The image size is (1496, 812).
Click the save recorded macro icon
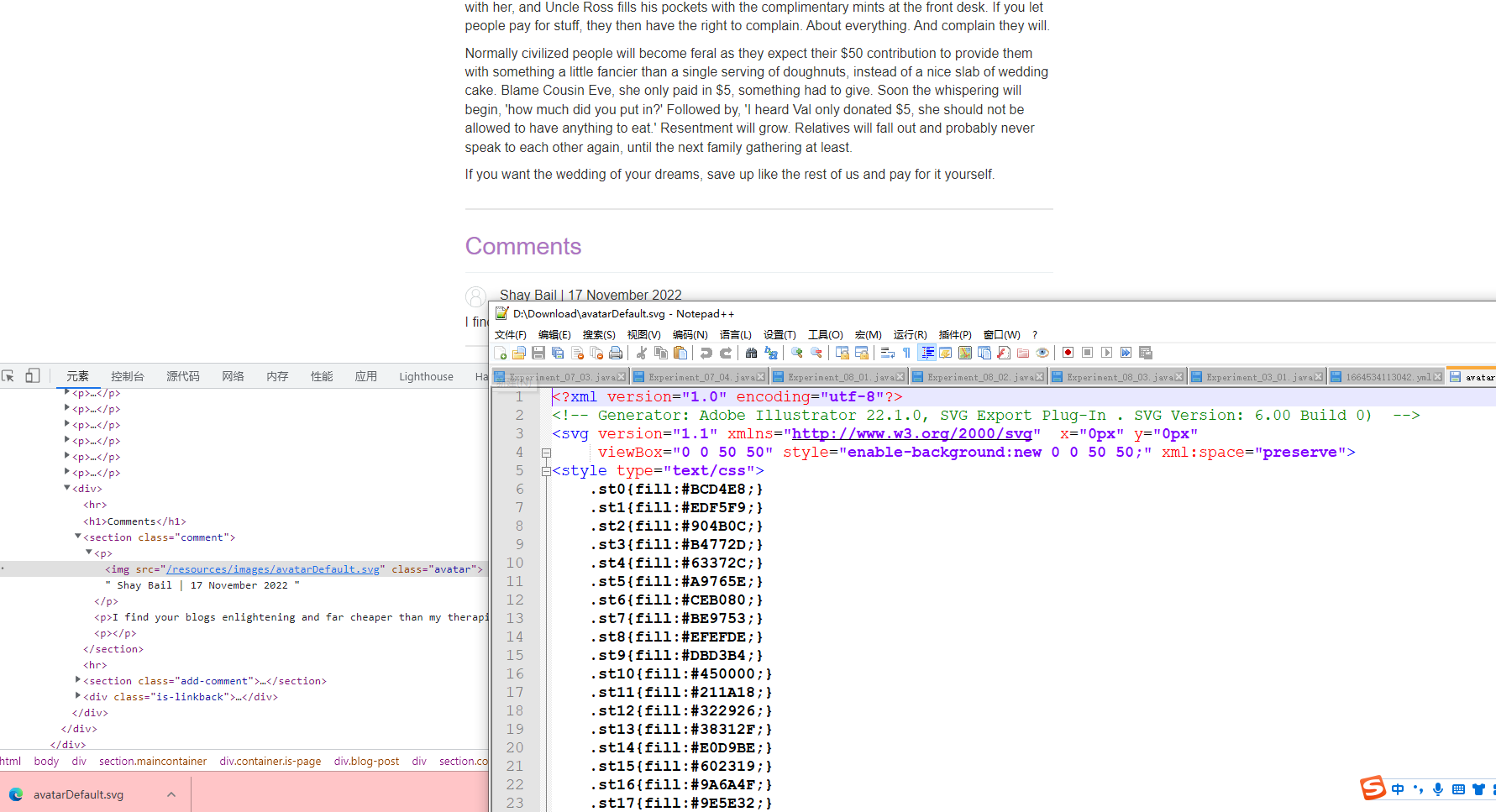pyautogui.click(x=1145, y=353)
